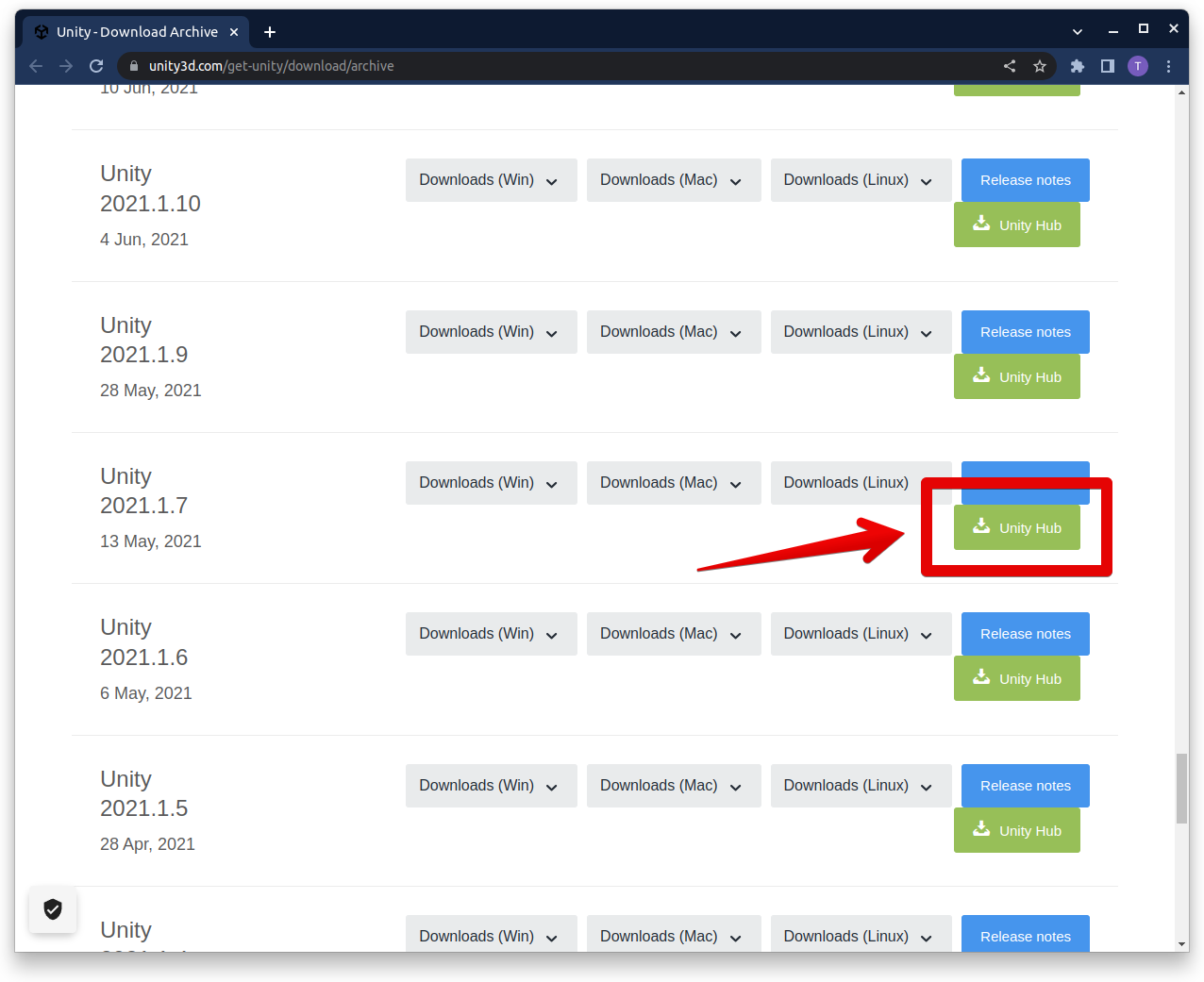Open a new browser tab
The image size is (1204, 982).
click(x=270, y=32)
